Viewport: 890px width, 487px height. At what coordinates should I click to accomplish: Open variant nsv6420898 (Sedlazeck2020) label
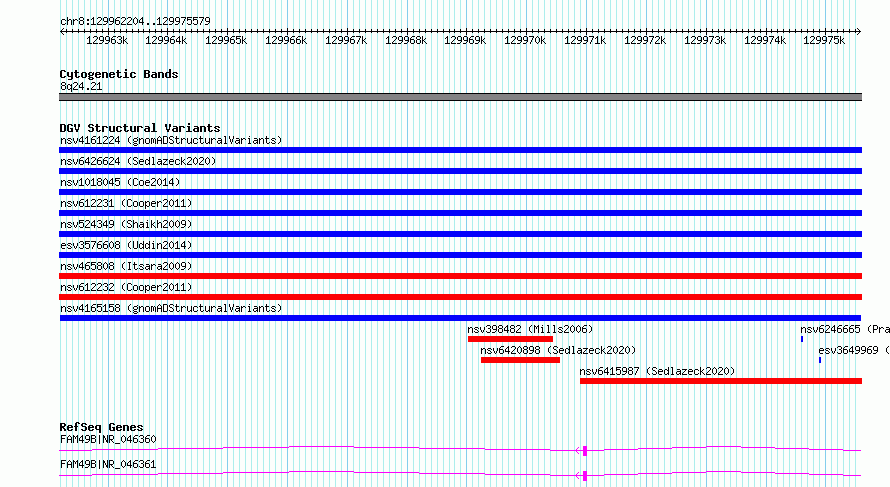558,350
